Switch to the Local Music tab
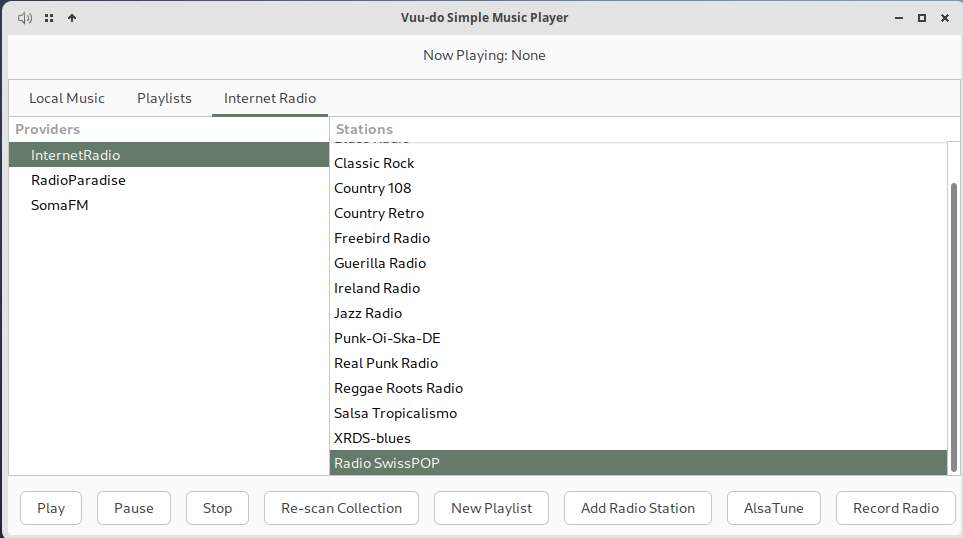The height and width of the screenshot is (538, 963). click(x=67, y=98)
